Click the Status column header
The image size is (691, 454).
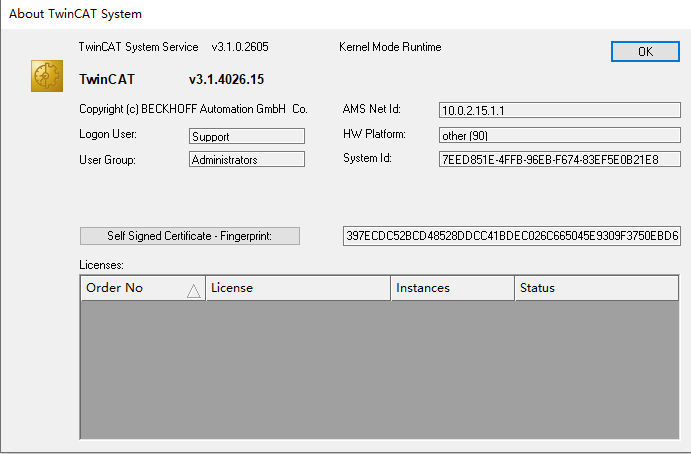pos(597,288)
